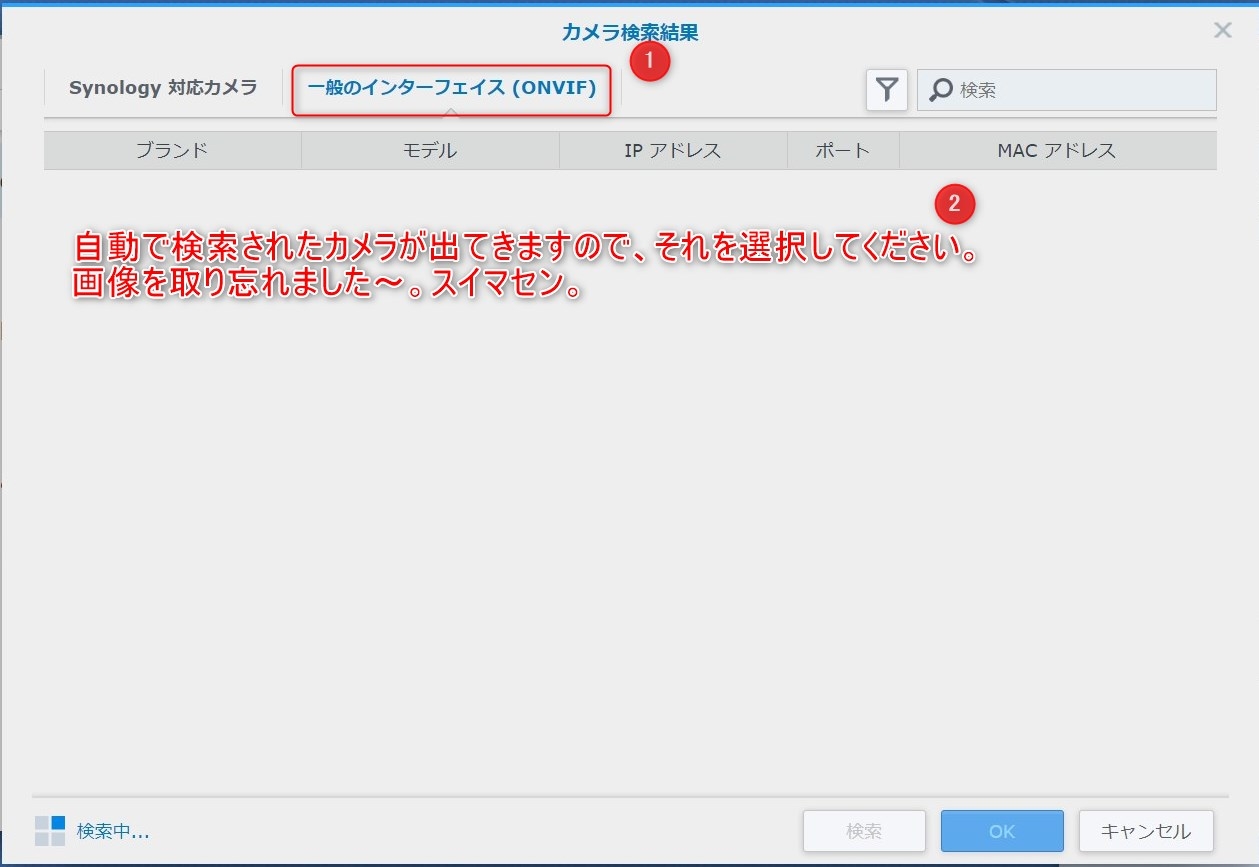Click the カメラ検索結果 dialog title
The width and height of the screenshot is (1259, 867).
point(629,32)
